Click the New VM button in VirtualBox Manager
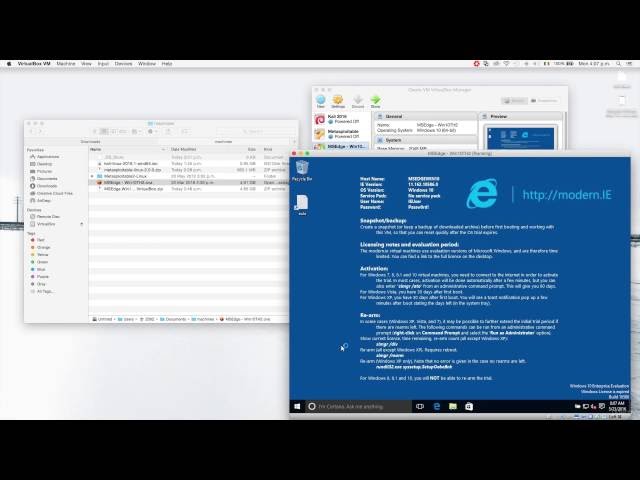Viewport: 640px width, 480px height. [x=321, y=100]
